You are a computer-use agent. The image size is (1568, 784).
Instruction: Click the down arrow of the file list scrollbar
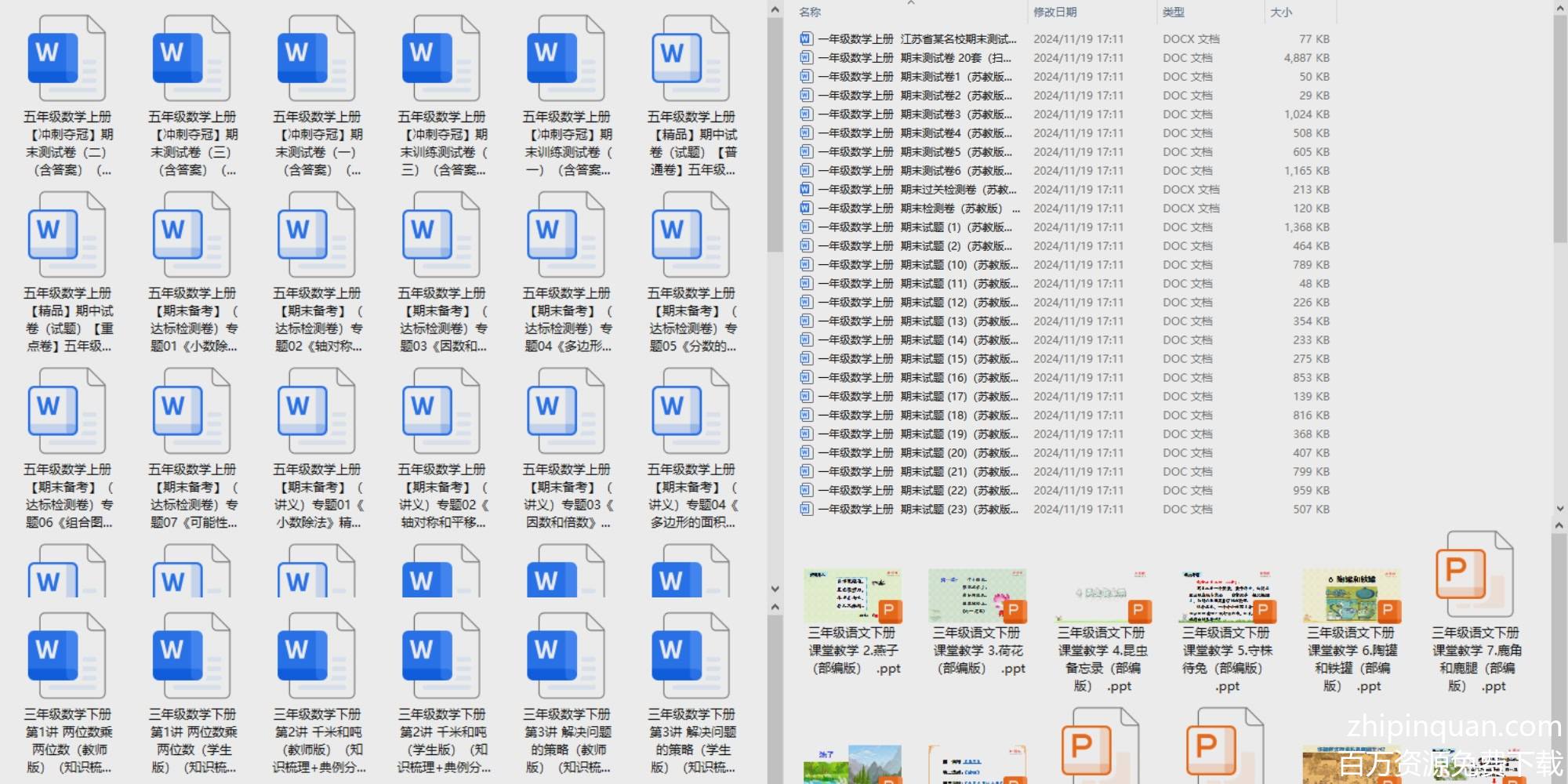pos(1559,509)
